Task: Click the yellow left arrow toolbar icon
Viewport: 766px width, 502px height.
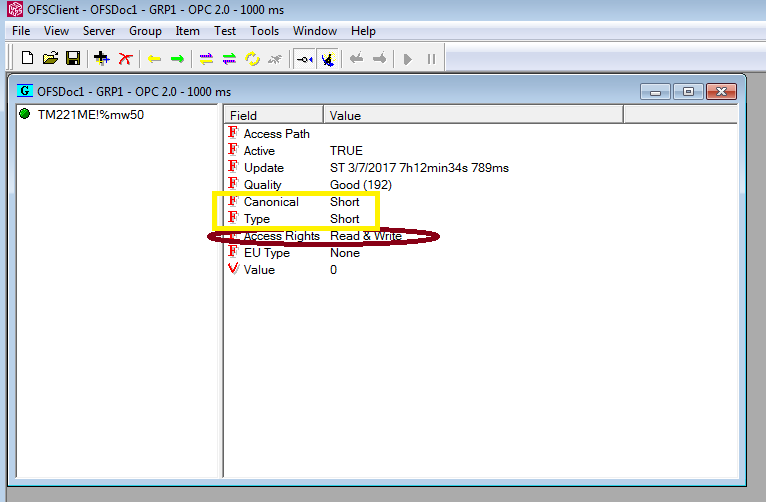Action: click(154, 60)
